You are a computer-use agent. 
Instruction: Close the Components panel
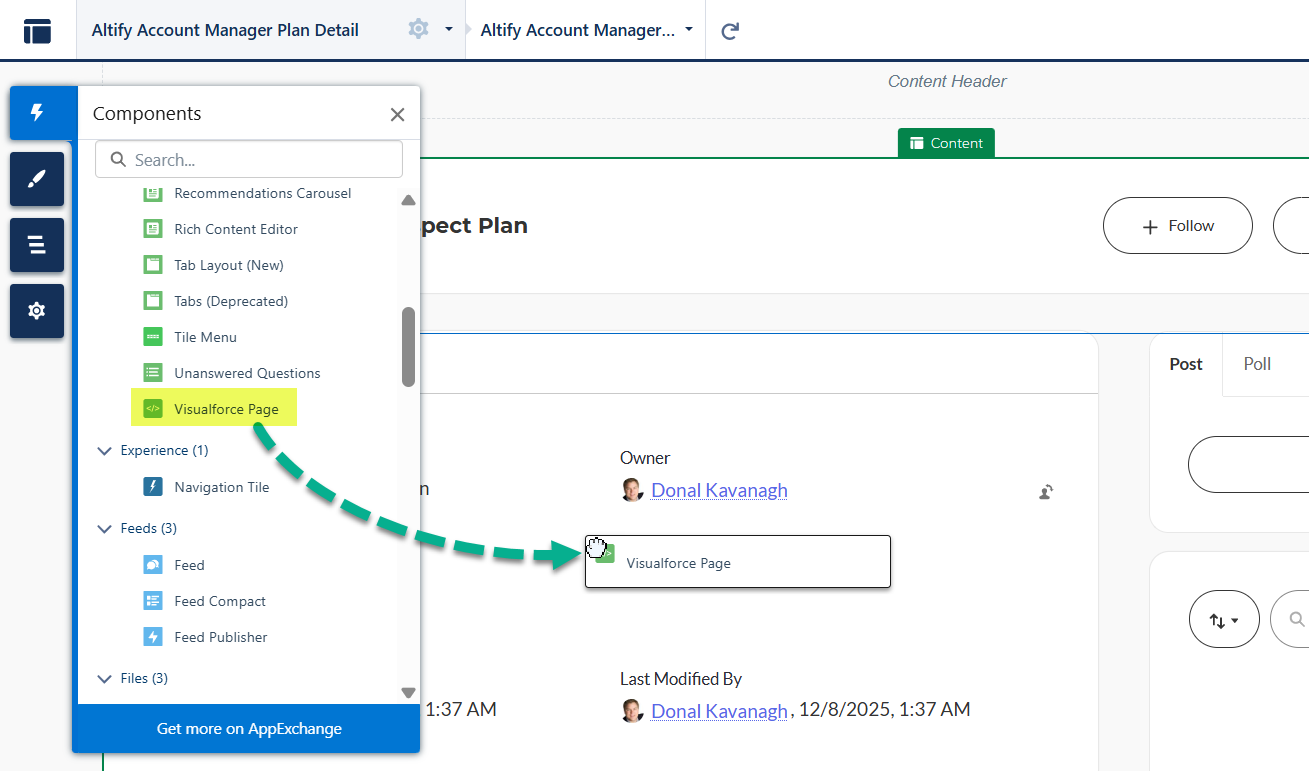click(397, 115)
